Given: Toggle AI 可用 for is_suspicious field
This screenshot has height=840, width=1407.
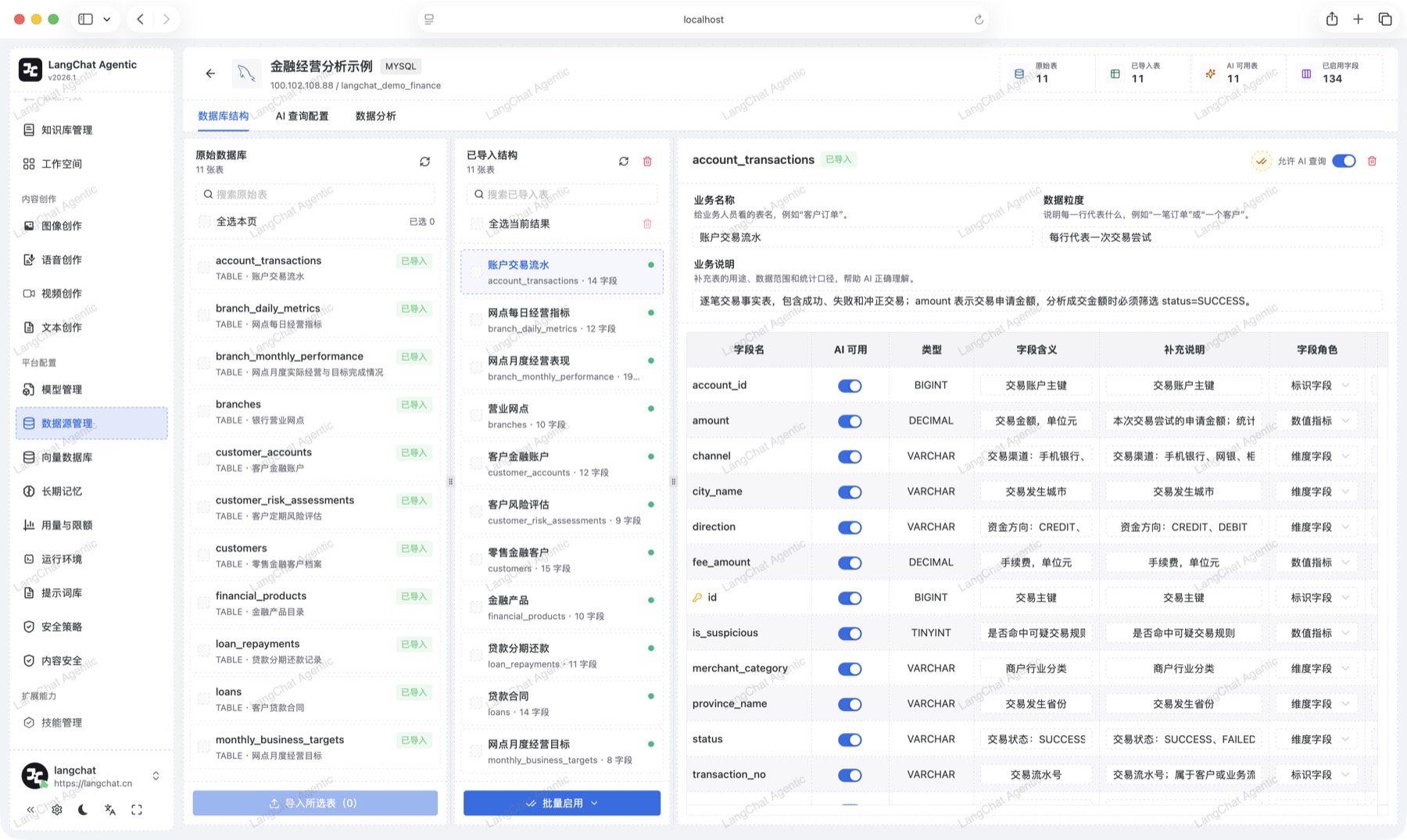Looking at the screenshot, I should click(x=850, y=634).
